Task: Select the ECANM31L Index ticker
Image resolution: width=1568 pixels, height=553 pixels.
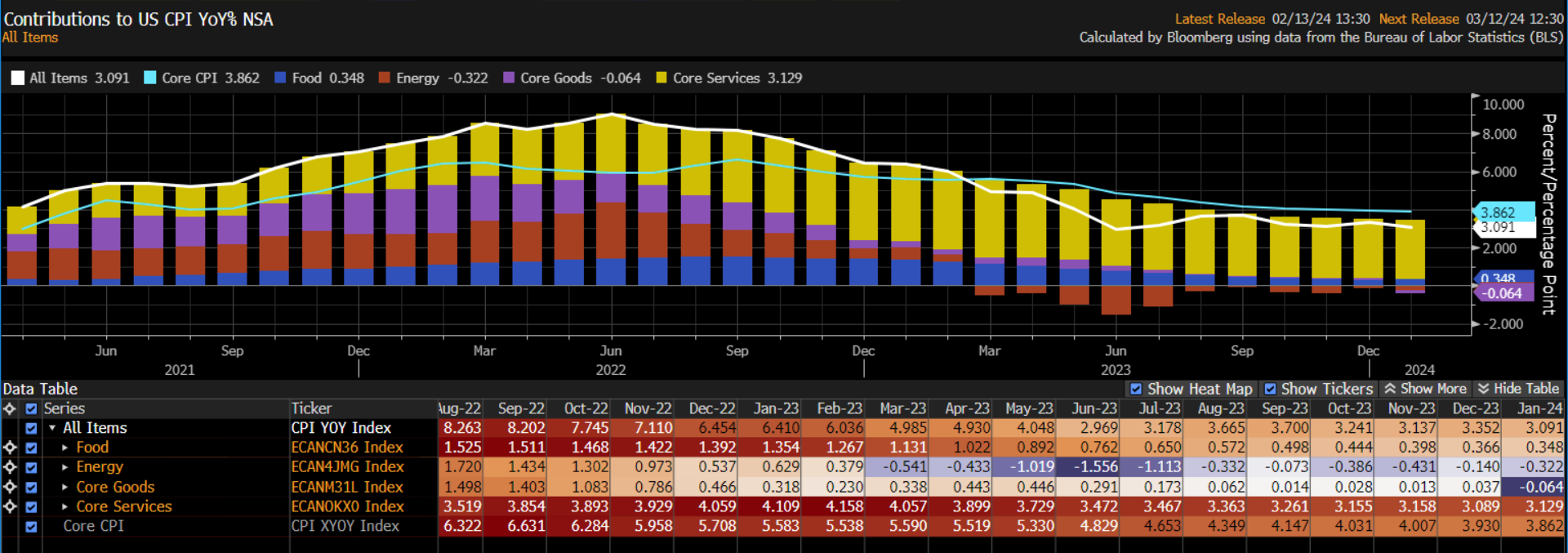Action: tap(347, 487)
